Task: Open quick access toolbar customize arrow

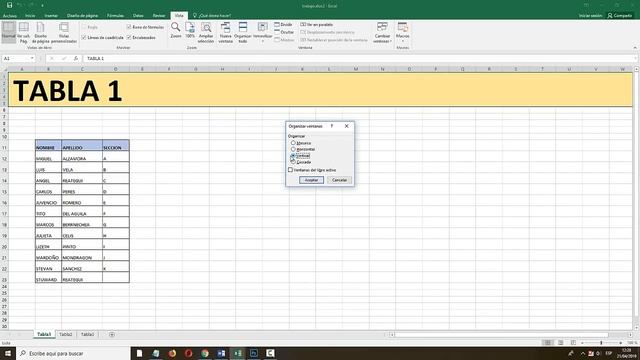Action: tap(42, 5)
